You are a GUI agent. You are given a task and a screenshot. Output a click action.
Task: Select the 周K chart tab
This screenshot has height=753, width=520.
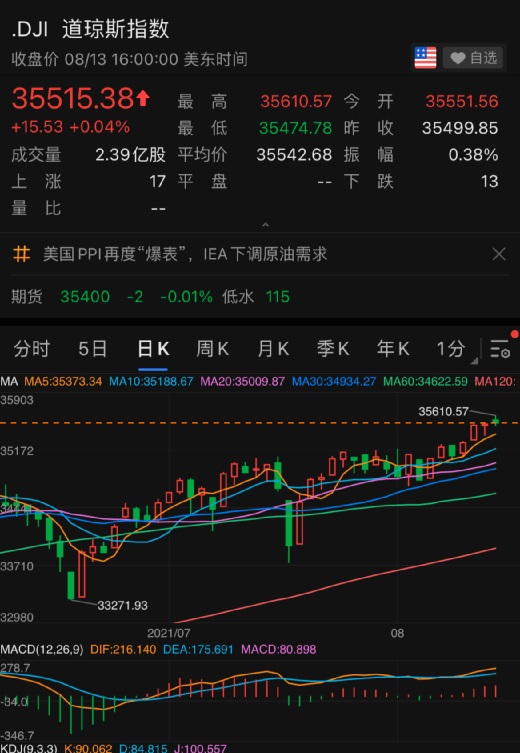tap(212, 349)
